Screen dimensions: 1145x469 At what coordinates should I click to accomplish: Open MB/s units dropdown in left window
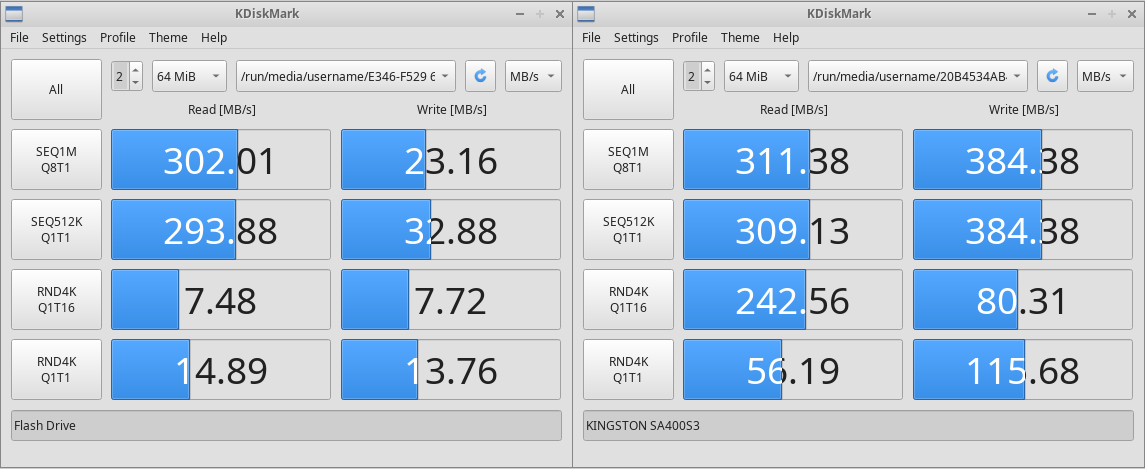(x=533, y=76)
